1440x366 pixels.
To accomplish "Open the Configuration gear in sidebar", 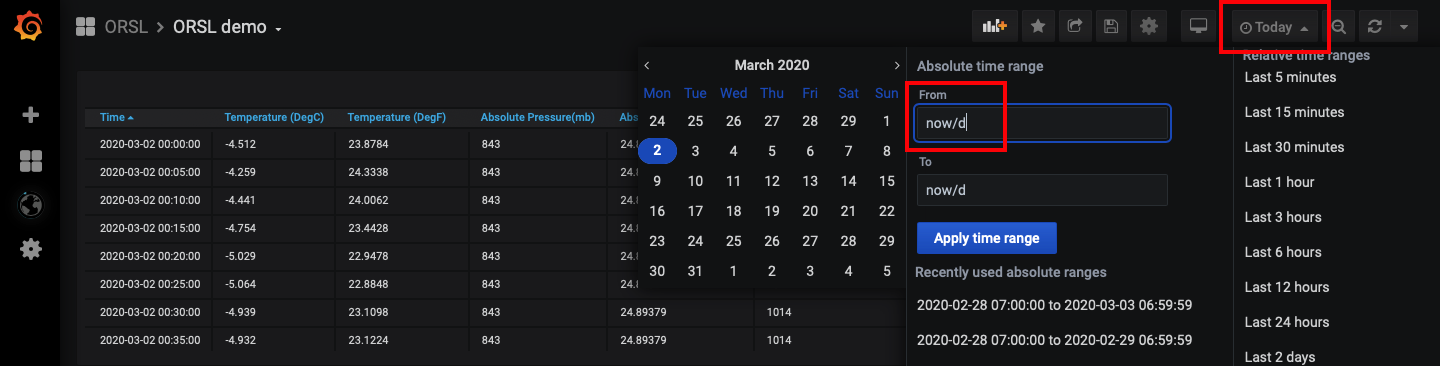I will point(30,248).
